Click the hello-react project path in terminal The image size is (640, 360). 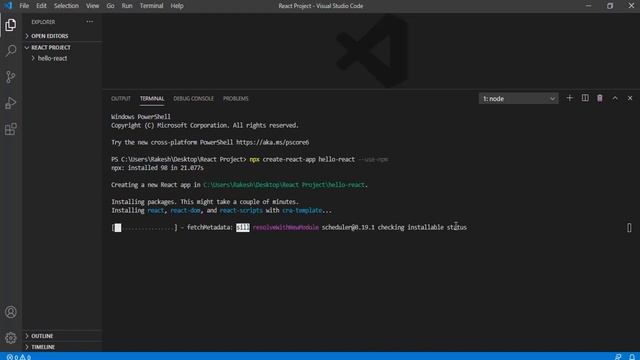(x=284, y=185)
